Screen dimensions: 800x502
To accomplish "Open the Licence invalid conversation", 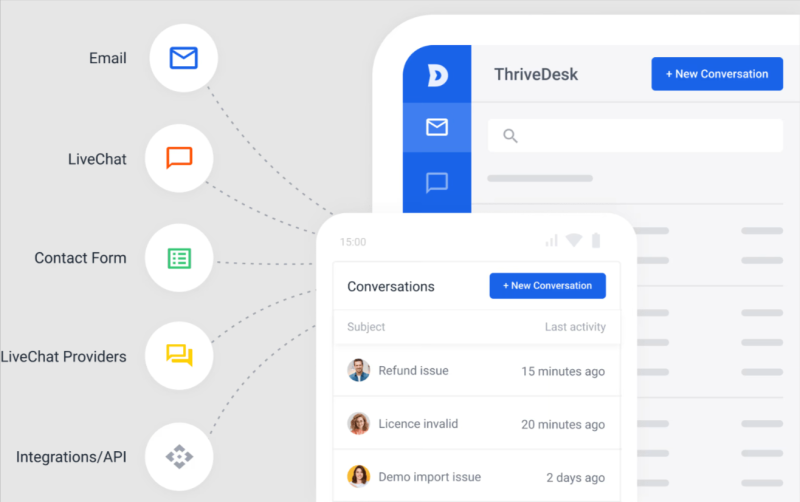I will coord(477,423).
